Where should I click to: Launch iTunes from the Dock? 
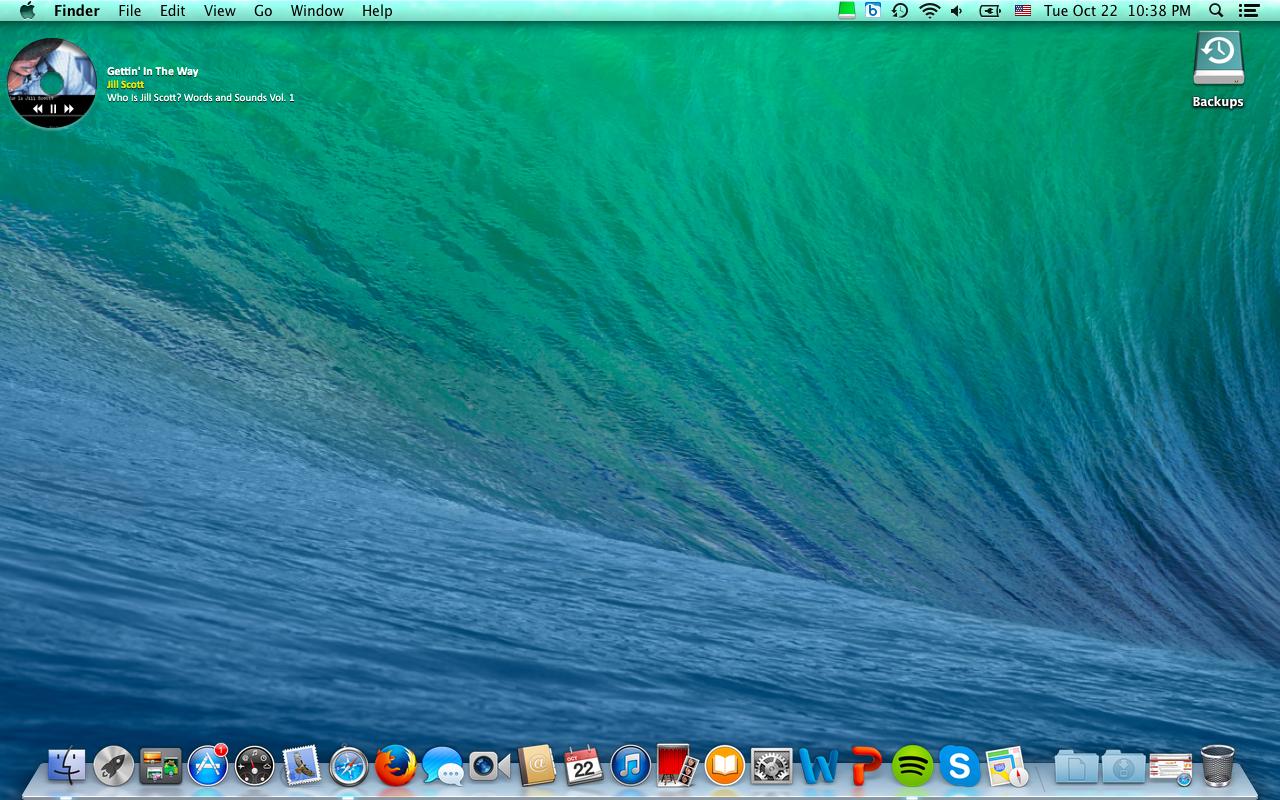coord(630,767)
